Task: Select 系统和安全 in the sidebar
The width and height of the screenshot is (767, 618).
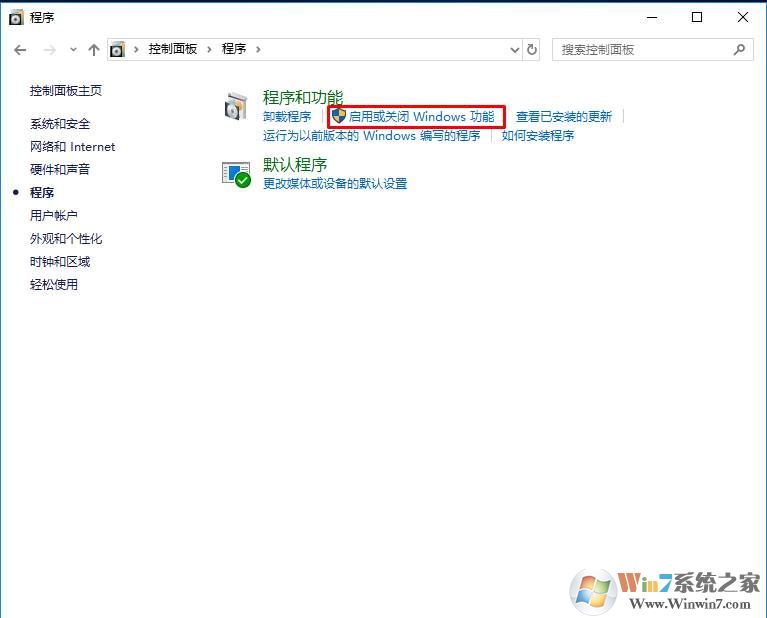Action: pos(60,124)
